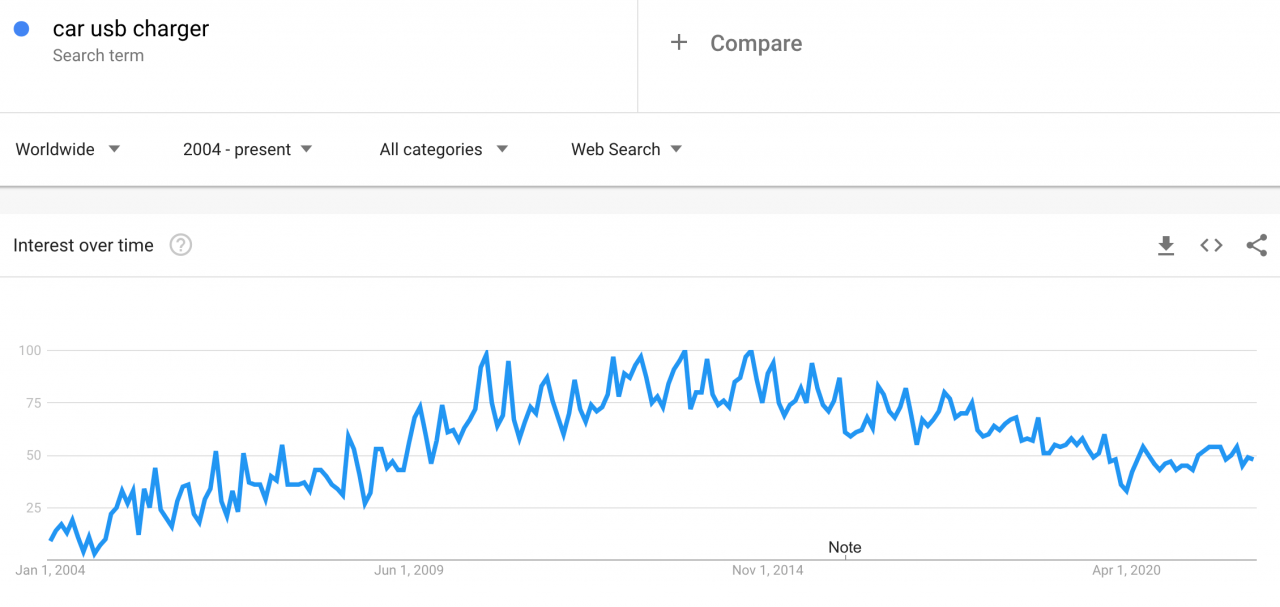Download the interest over time data
This screenshot has width=1280, height=607.
[x=1166, y=245]
